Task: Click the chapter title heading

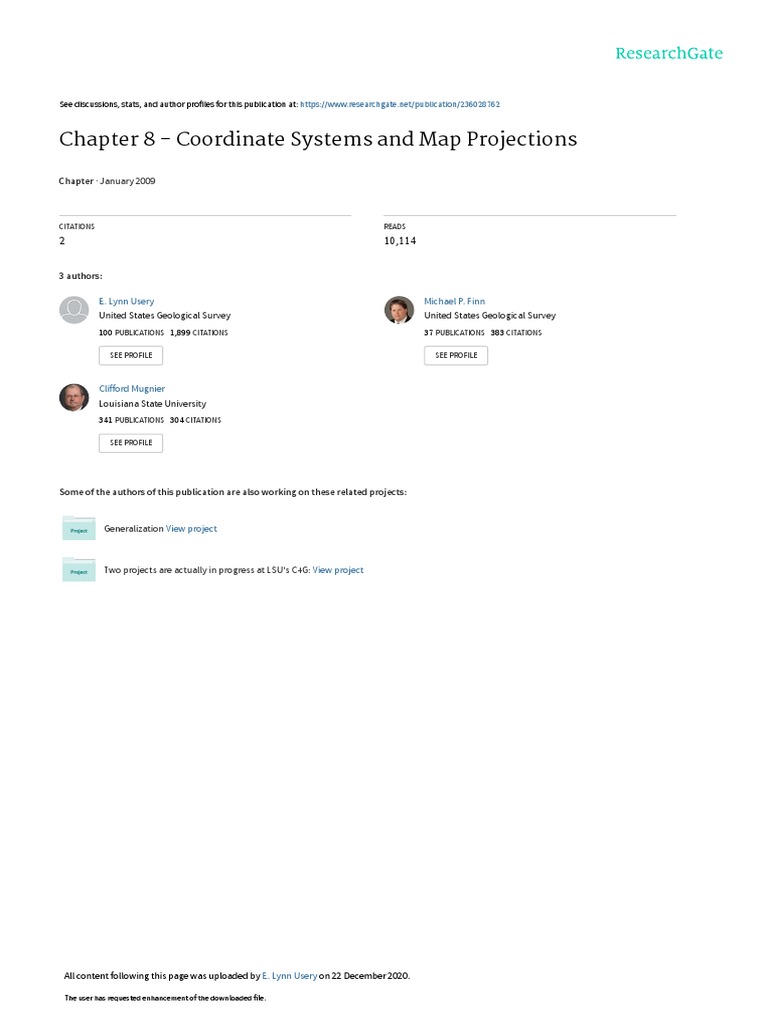Action: point(318,139)
